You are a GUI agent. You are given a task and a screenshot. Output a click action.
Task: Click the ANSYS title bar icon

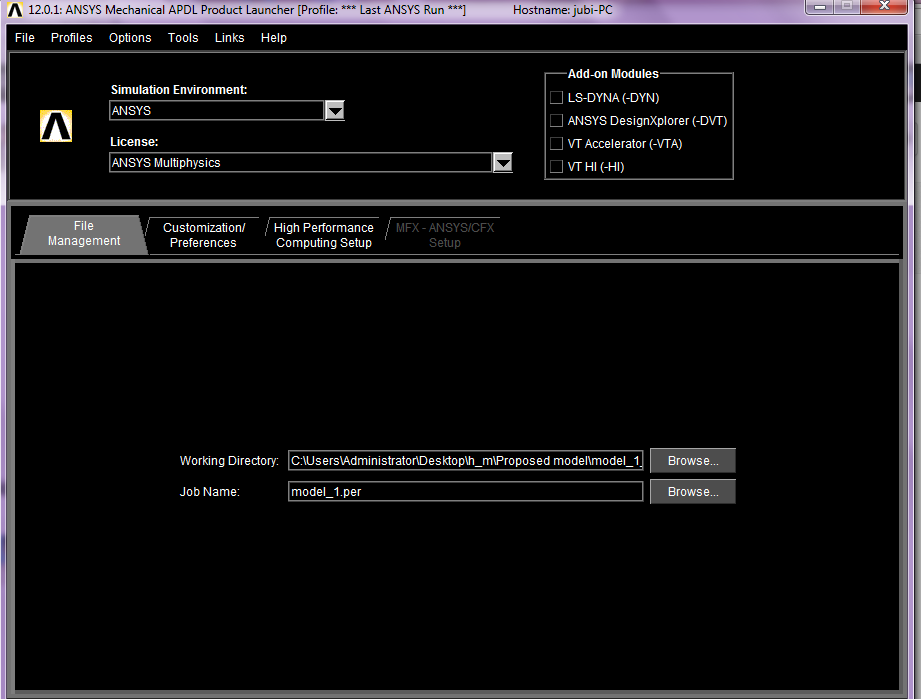(x=15, y=9)
